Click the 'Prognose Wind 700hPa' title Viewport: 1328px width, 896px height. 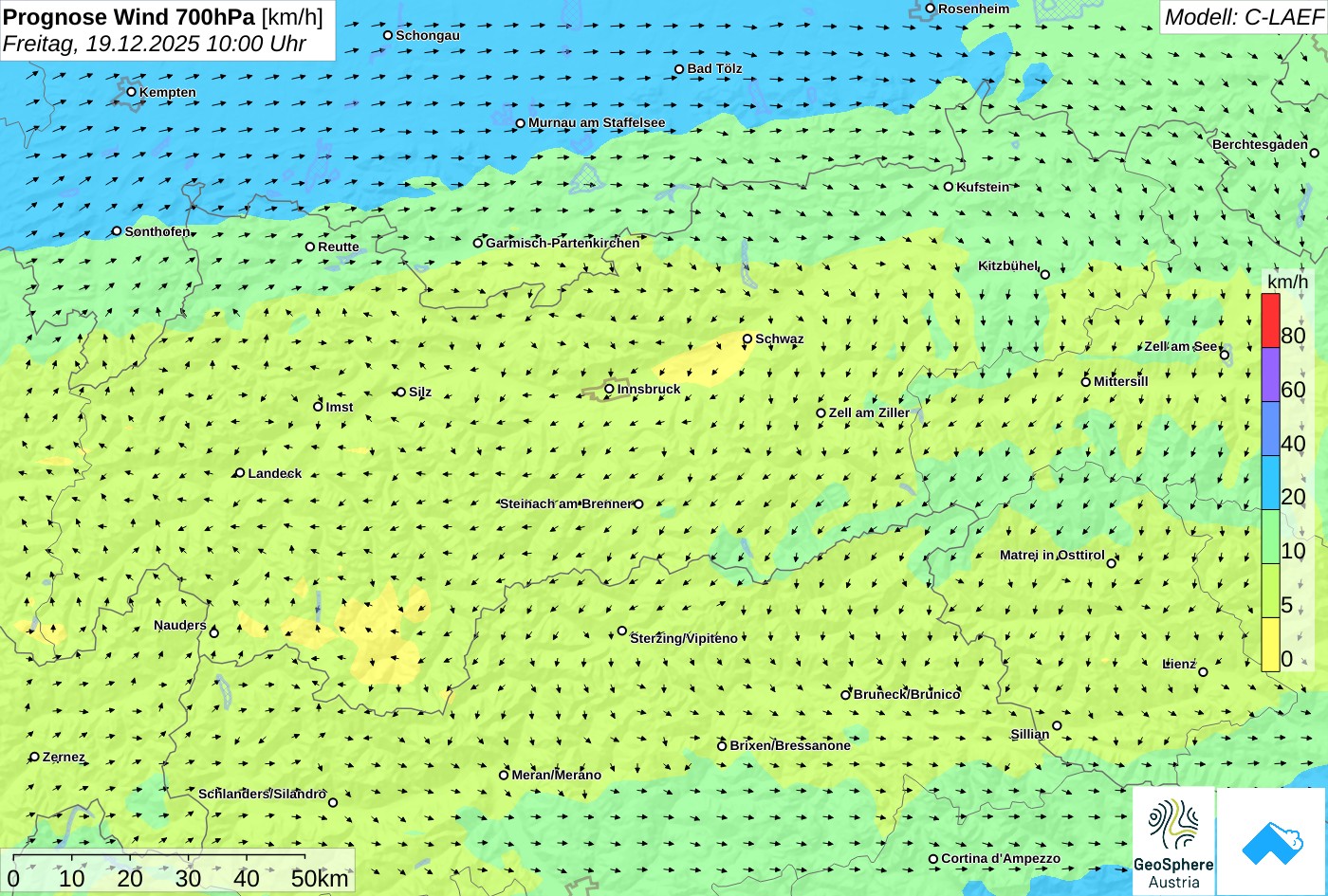click(x=129, y=17)
